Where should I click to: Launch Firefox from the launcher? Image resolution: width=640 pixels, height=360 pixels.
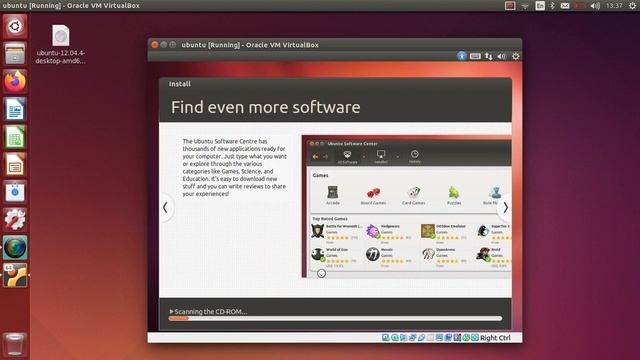tap(15, 81)
